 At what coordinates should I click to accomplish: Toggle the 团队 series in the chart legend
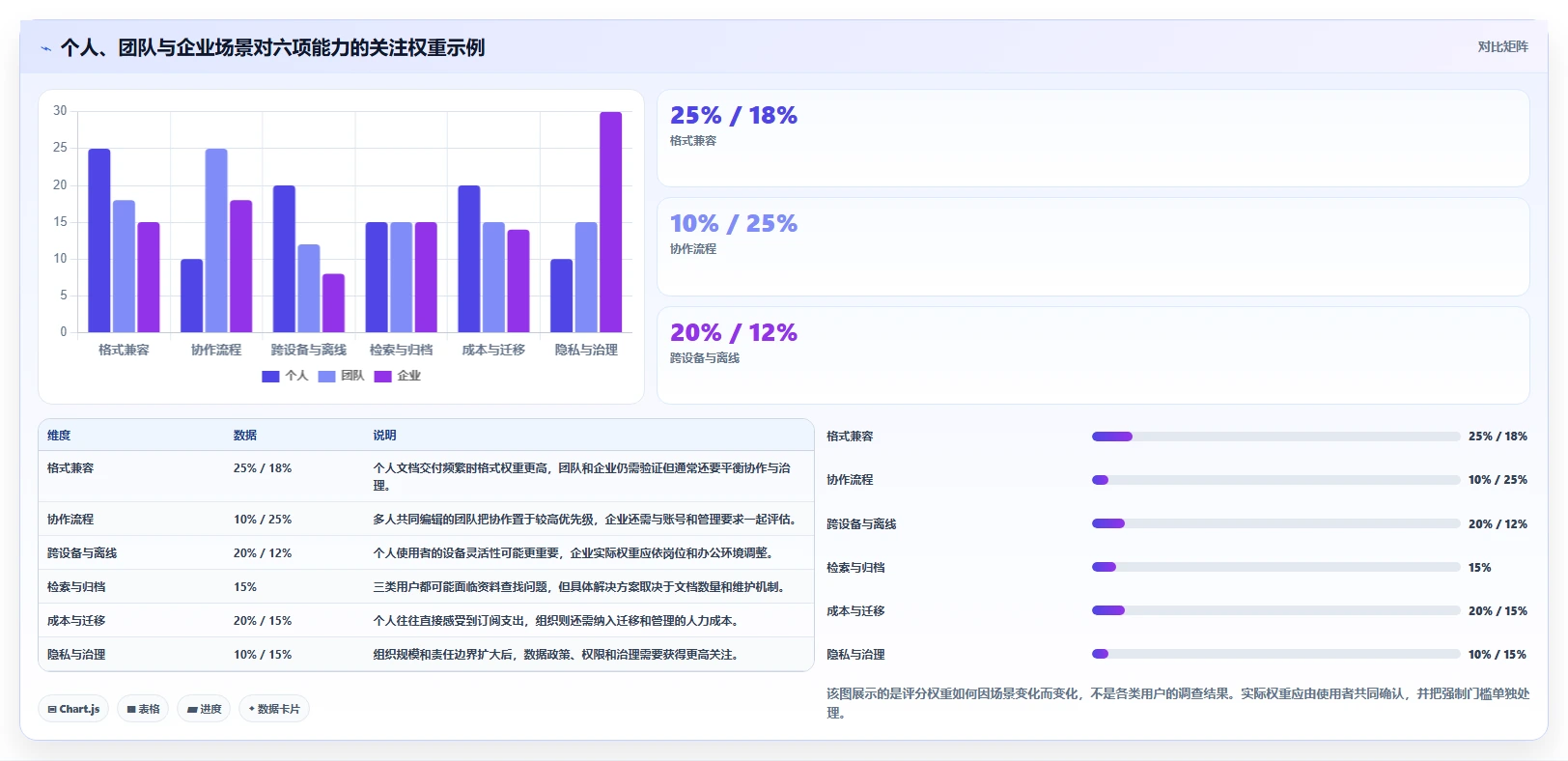341,376
